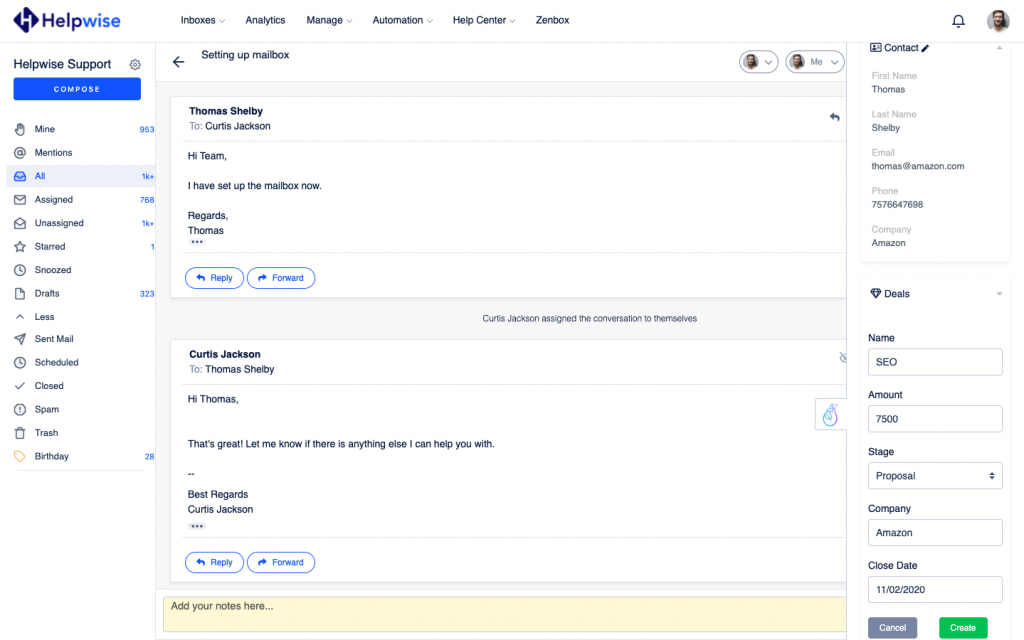This screenshot has width=1024, height=640.
Task: Click the Compose button
Action: (77, 89)
